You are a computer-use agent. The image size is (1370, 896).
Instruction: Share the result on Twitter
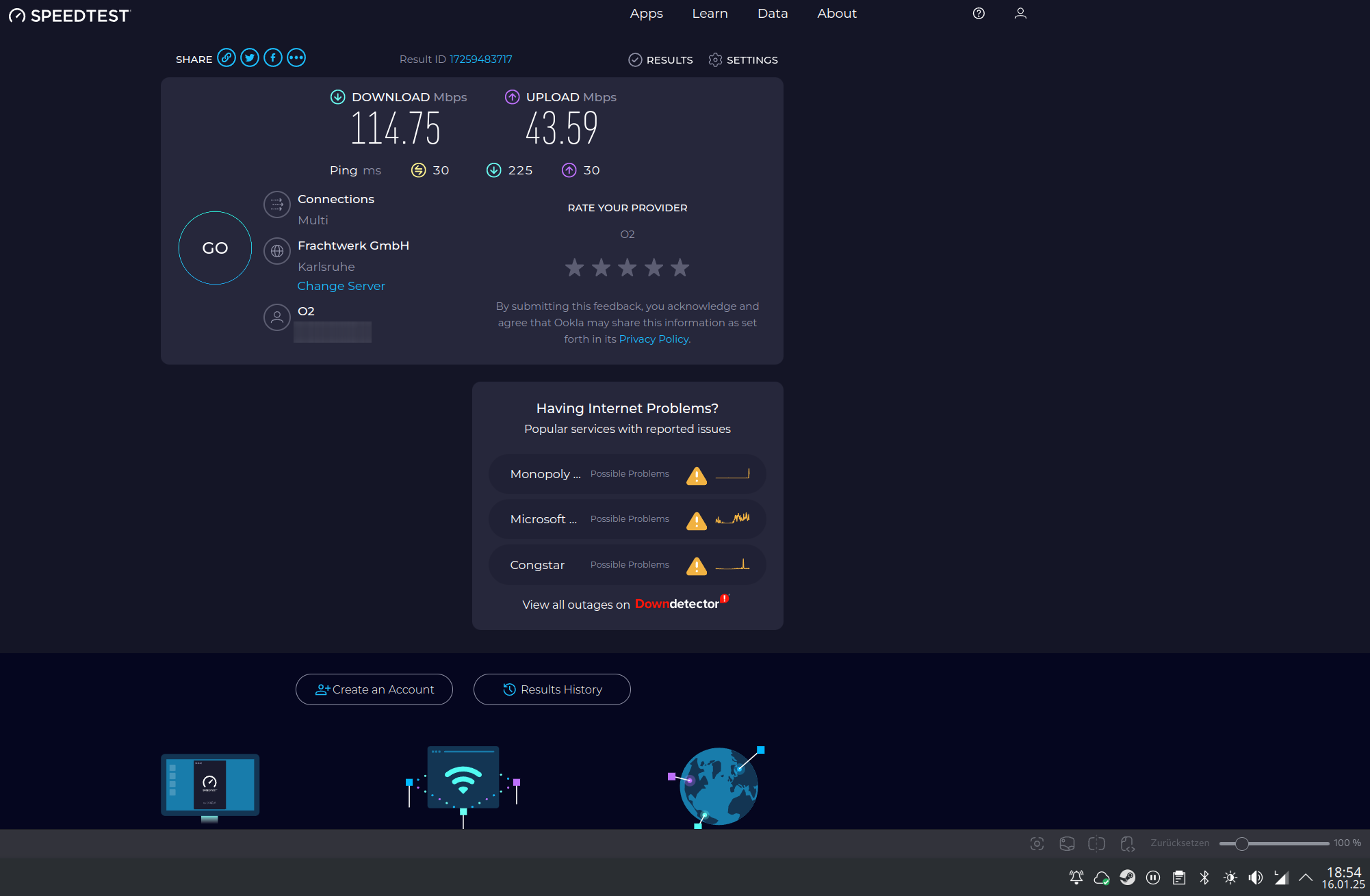[x=250, y=58]
